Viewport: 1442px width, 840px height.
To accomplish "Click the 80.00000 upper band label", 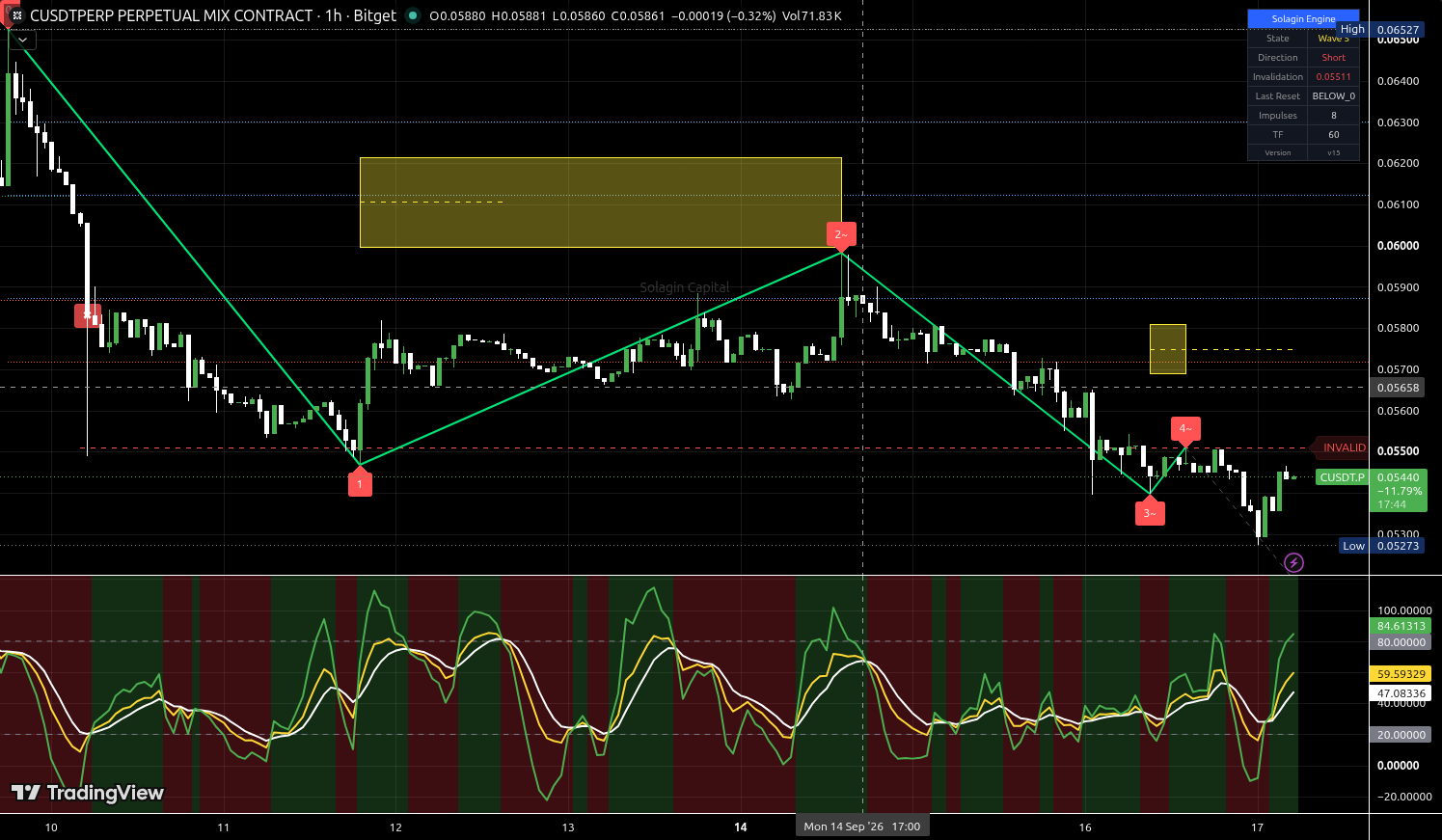I will [1400, 642].
